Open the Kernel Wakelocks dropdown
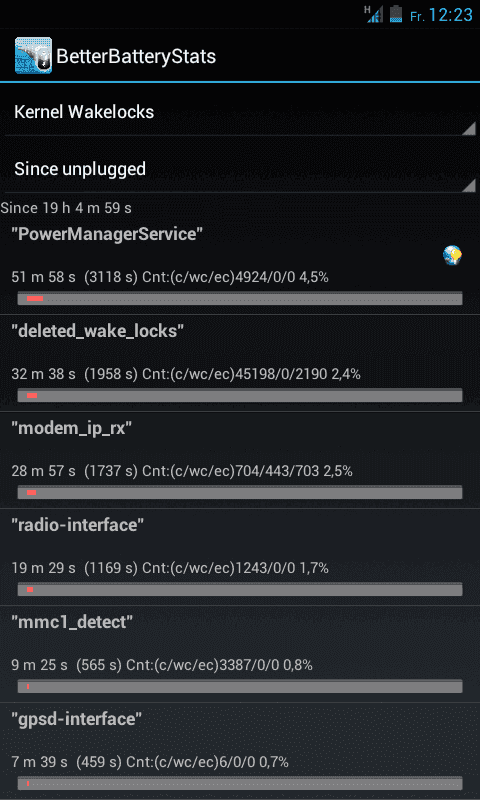 point(240,112)
